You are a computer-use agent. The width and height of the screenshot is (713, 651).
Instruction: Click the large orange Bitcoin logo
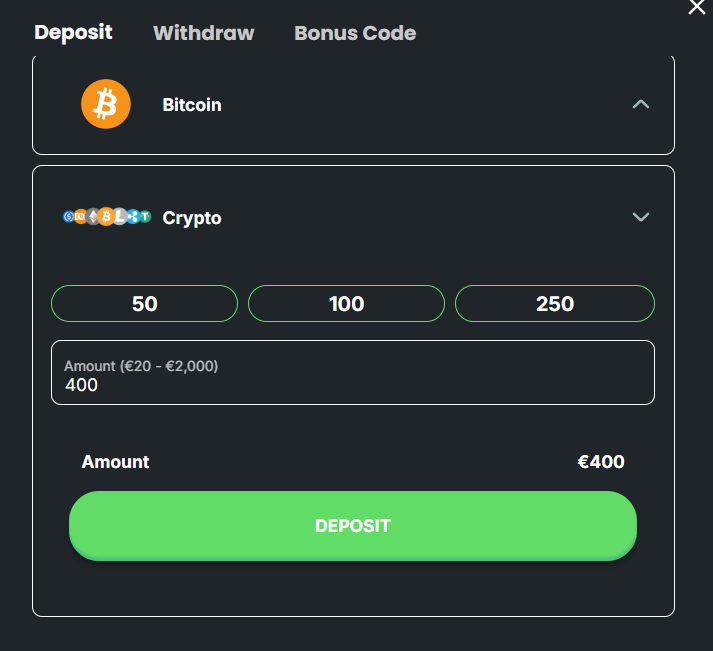(106, 104)
